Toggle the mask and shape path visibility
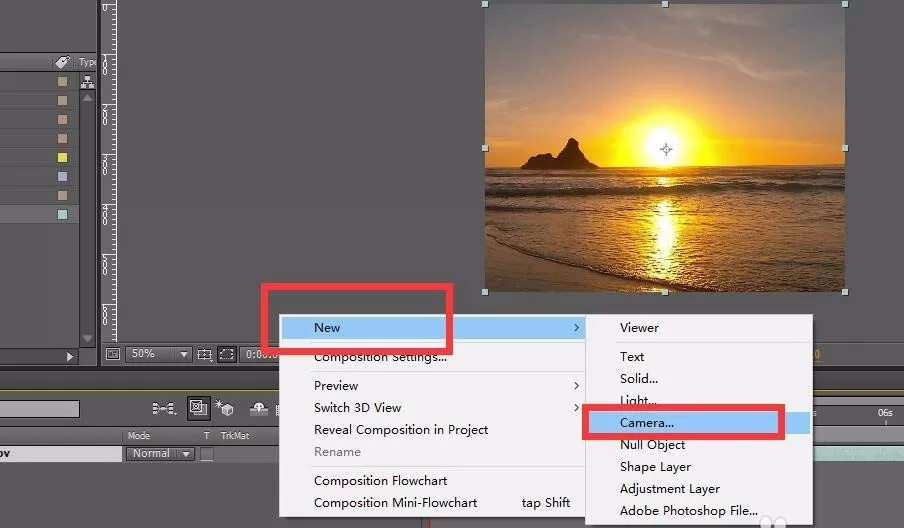Viewport: 904px width, 528px height. click(227, 354)
